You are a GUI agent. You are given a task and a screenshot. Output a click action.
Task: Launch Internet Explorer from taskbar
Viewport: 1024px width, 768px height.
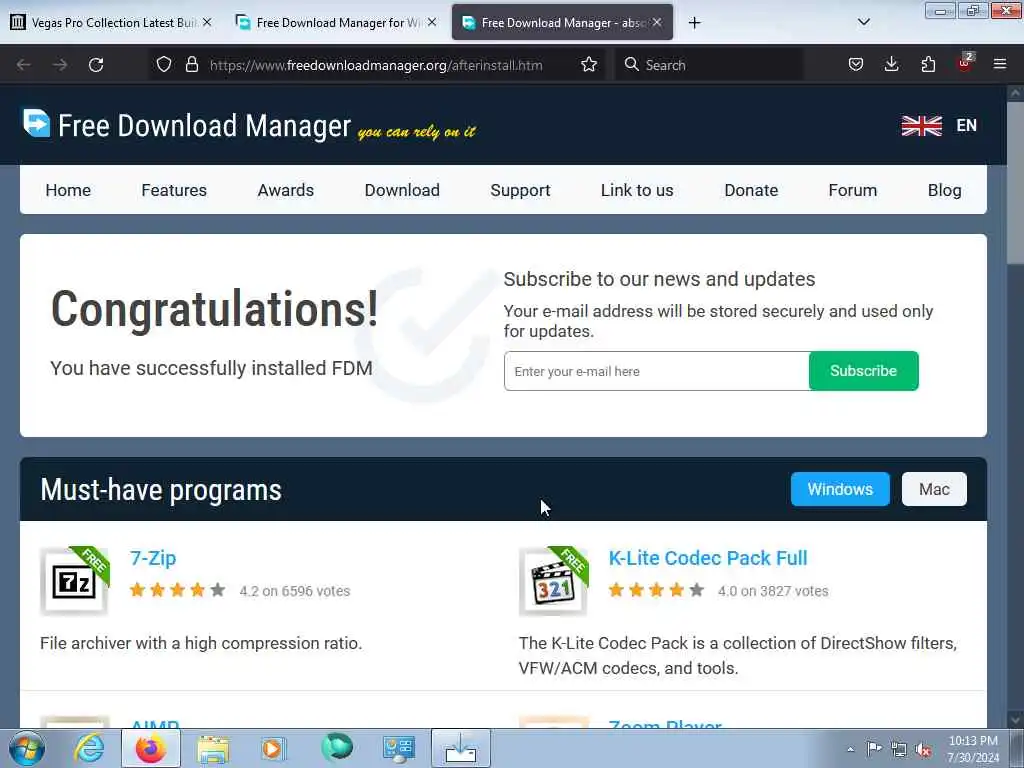[89, 748]
